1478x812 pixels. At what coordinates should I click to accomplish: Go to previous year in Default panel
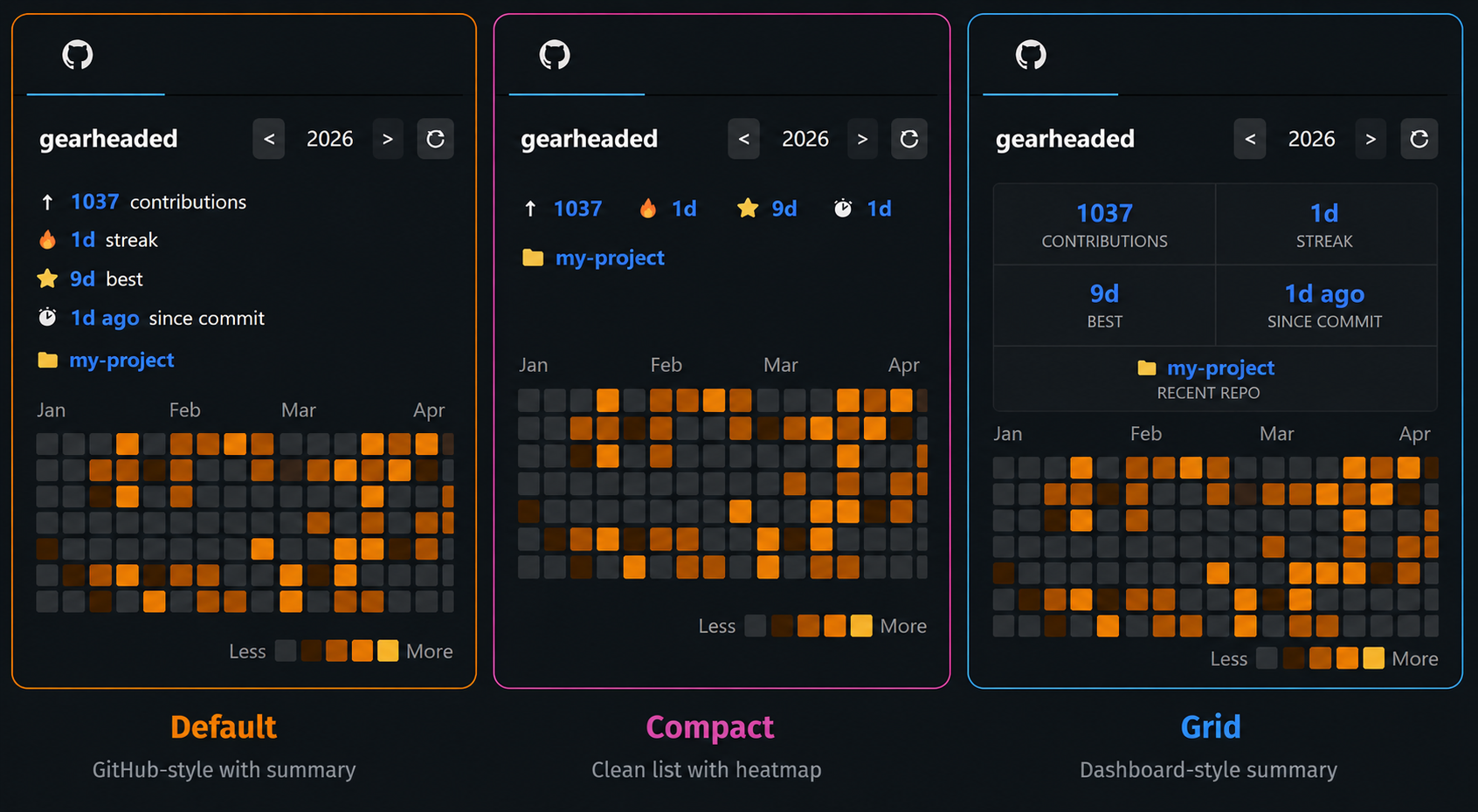click(269, 139)
